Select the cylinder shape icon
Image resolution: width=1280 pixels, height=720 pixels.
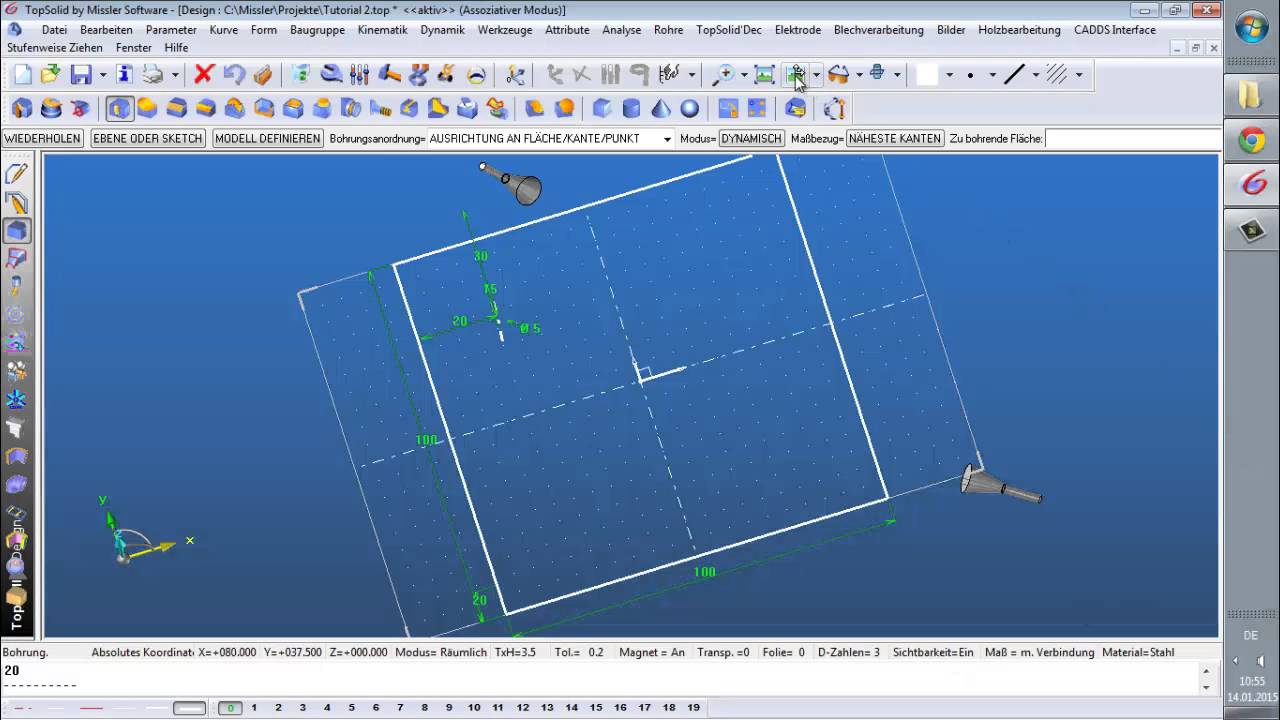point(631,108)
